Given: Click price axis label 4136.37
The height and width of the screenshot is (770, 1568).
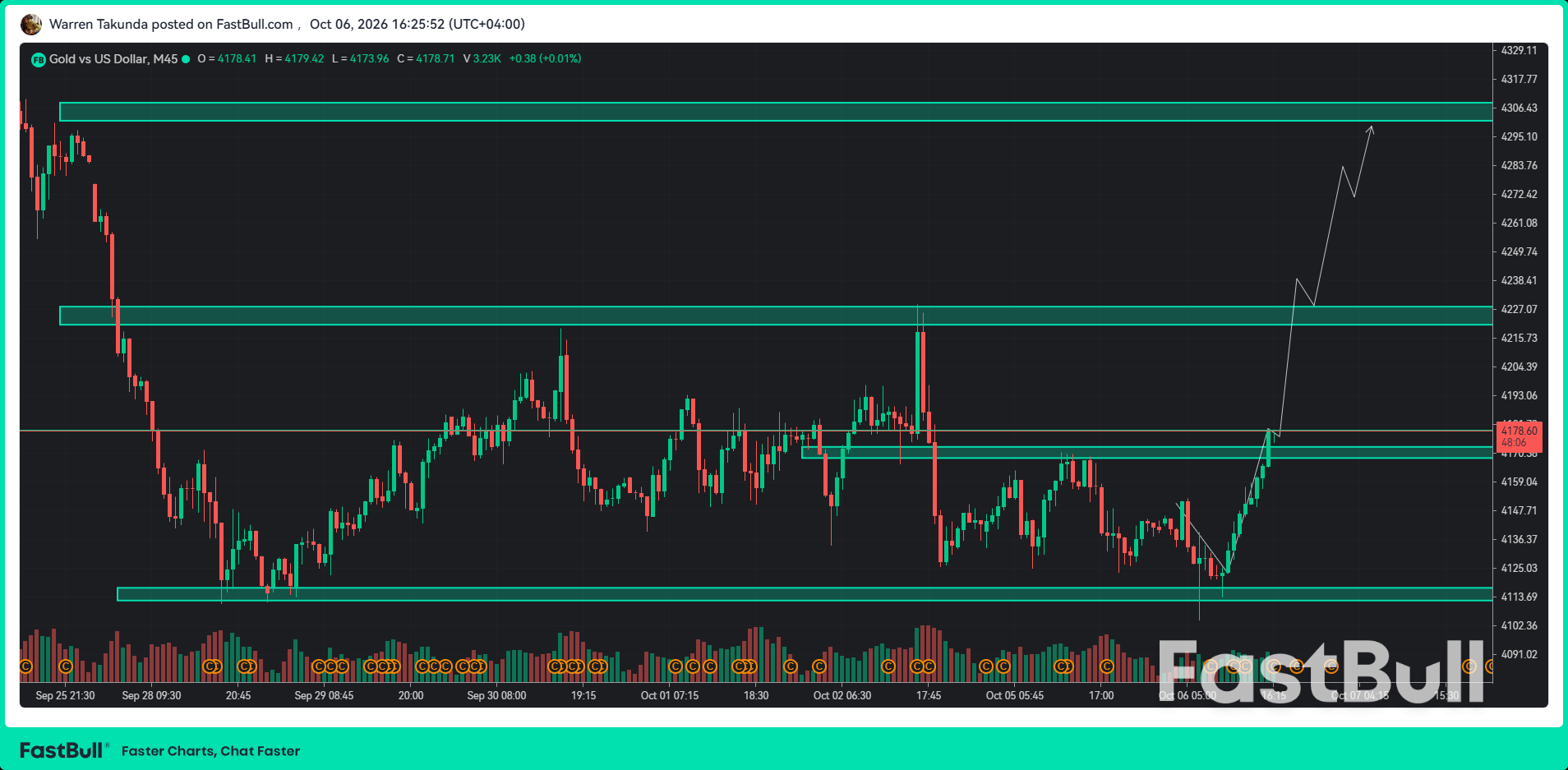Looking at the screenshot, I should 1519,540.
